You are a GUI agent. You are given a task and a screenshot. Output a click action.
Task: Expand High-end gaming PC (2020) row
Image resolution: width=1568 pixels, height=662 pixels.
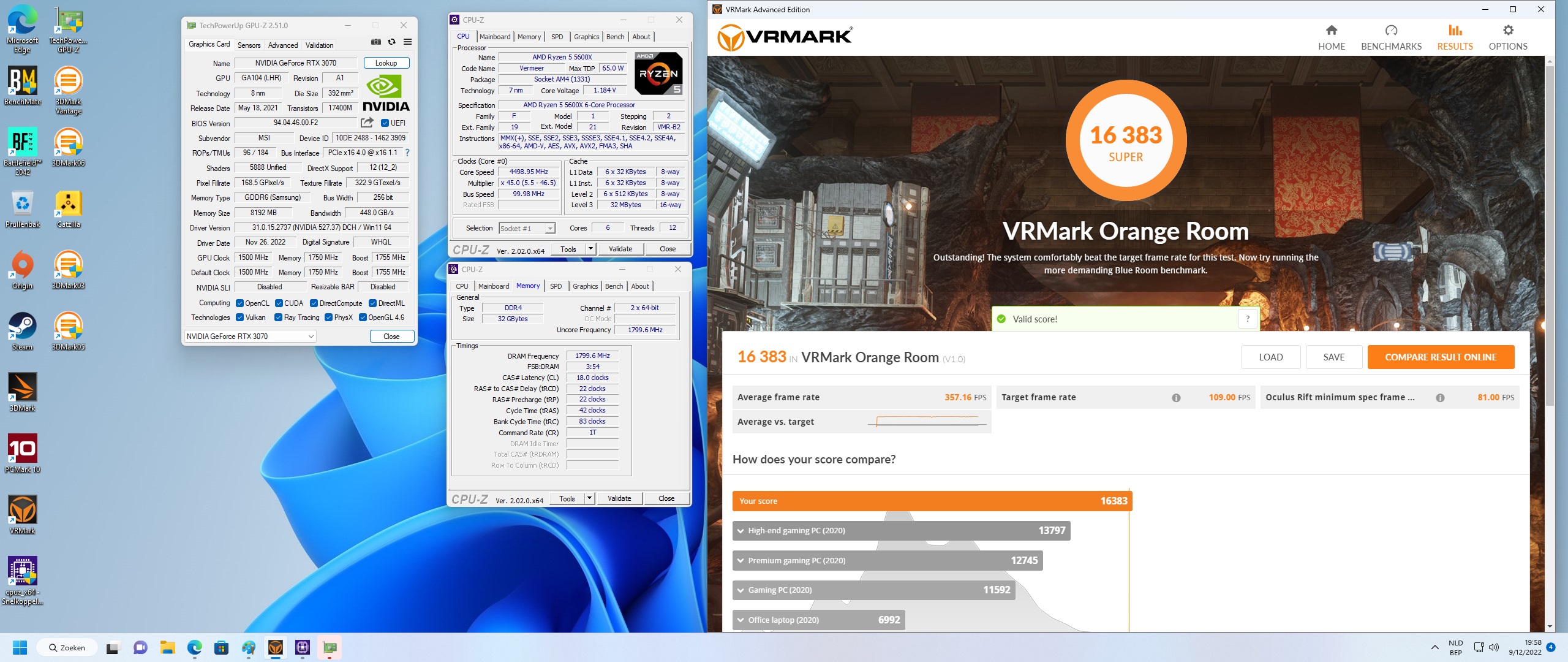901,531
